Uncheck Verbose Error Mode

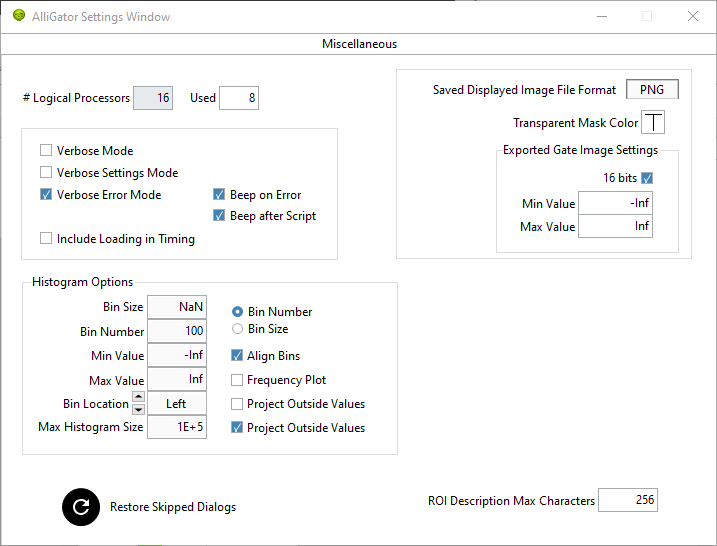point(46,194)
